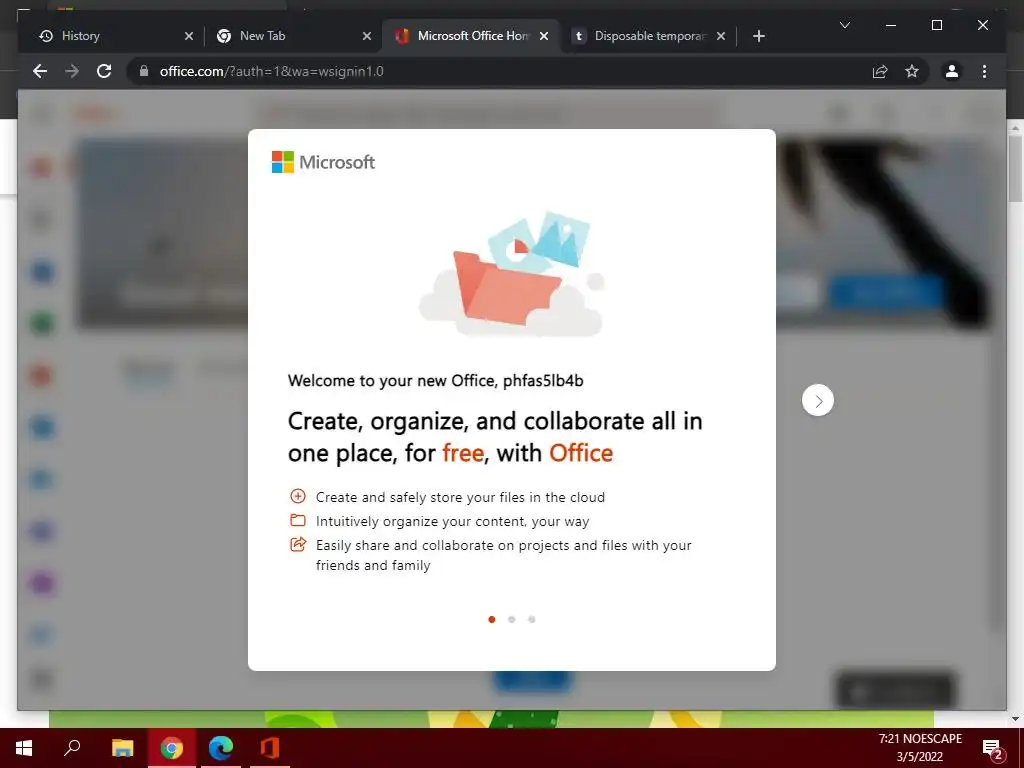
Task: Click the plus circle create icon
Action: [298, 496]
